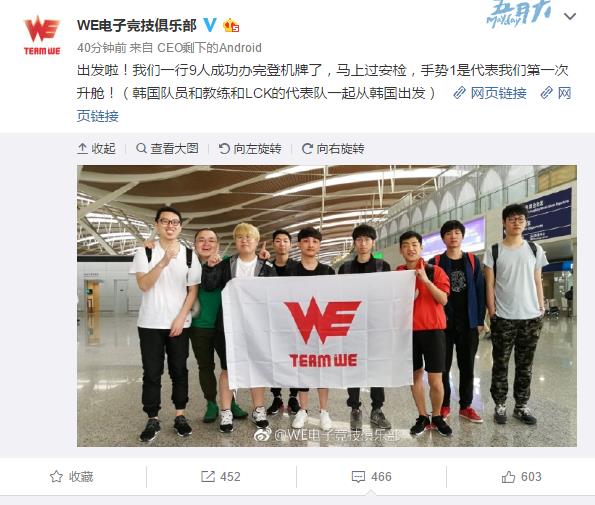Screen dimensions: 595x505
Task: Open comments tab showing 466
Action: (371, 477)
